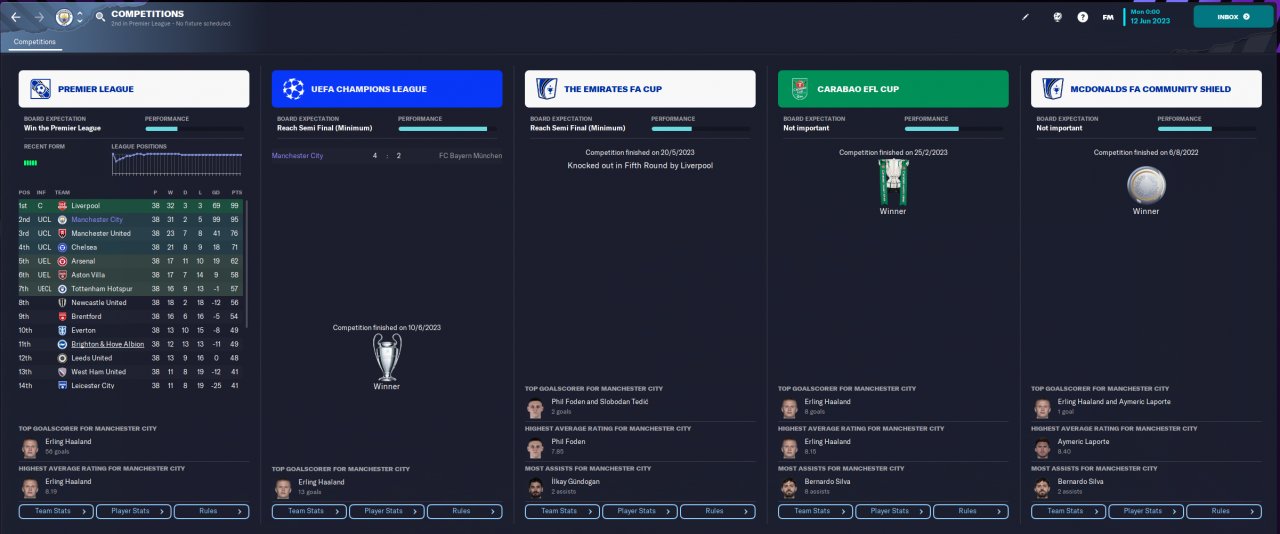
Task: Click the Premier League performance bar
Action: (x=193, y=129)
